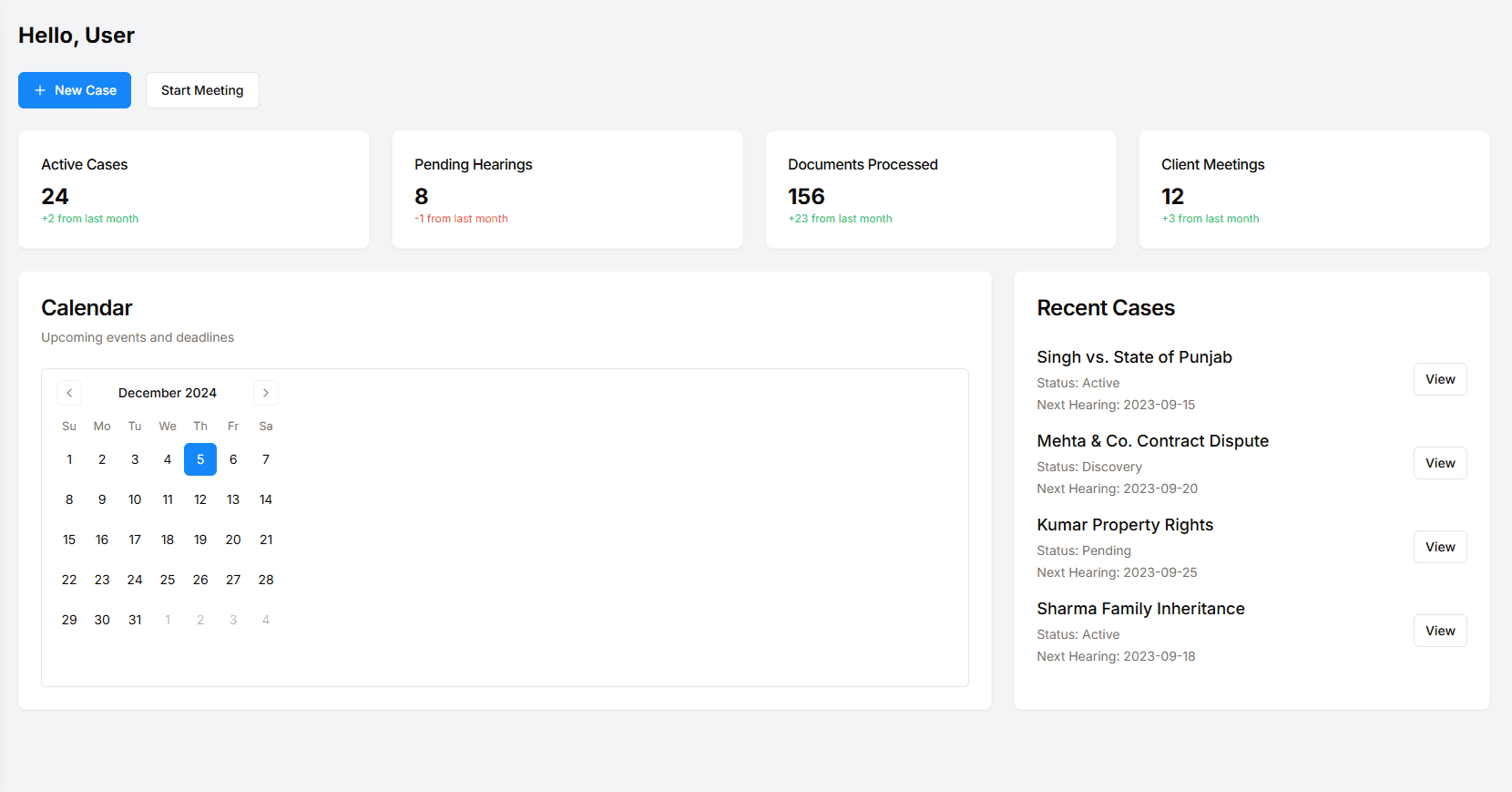Choose December 13 in calendar grid
Screen dimensions: 1512x792
[233, 499]
